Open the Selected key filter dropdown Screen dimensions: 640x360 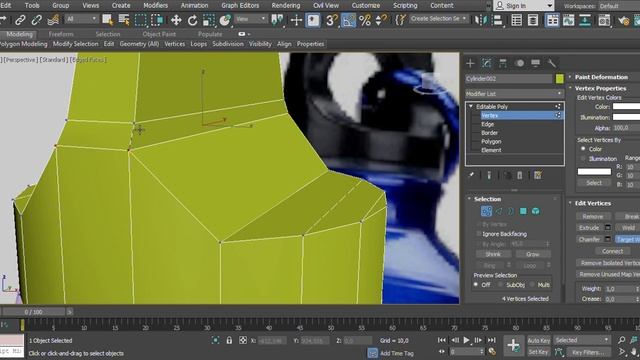click(582, 340)
